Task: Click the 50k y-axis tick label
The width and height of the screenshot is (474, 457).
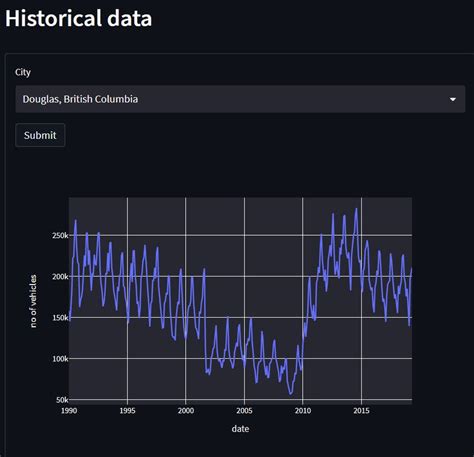Action: point(62,400)
